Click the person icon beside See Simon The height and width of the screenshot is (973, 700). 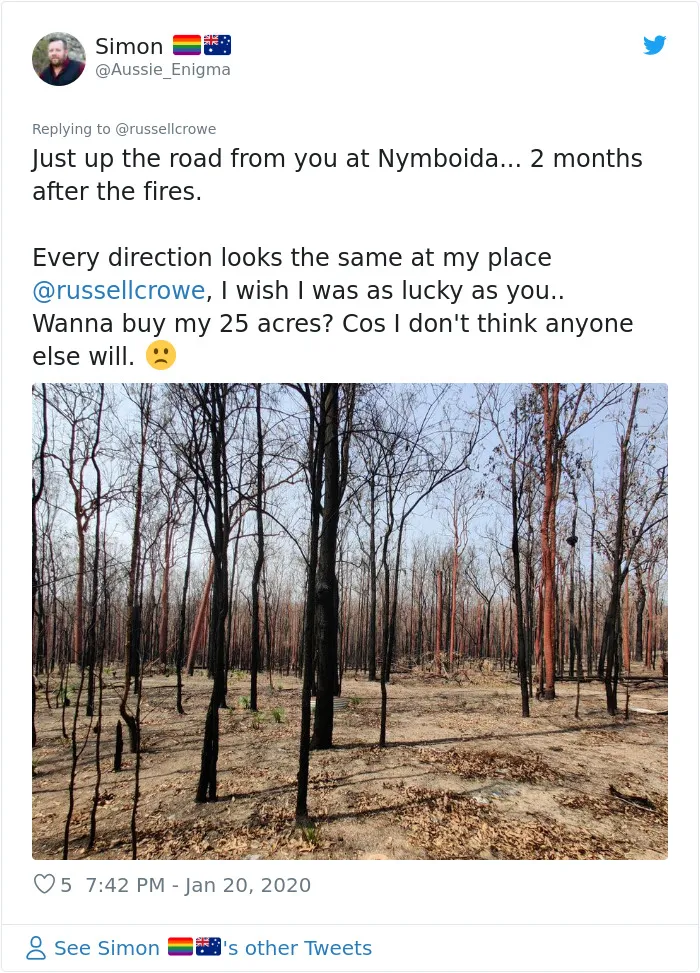pos(36,948)
